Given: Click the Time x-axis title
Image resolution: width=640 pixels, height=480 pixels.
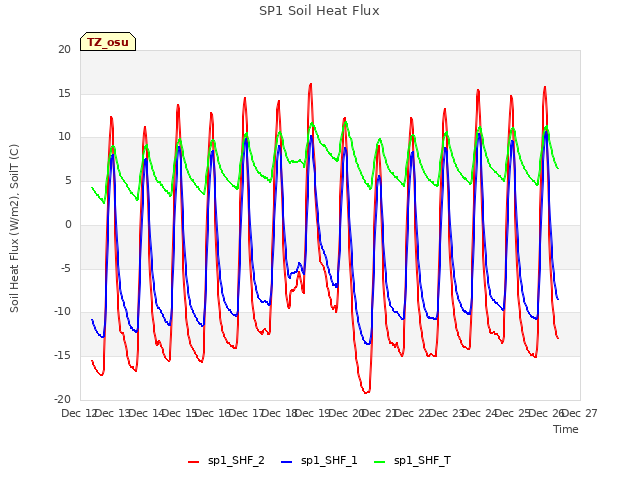Looking at the screenshot, I should click(x=566, y=429).
